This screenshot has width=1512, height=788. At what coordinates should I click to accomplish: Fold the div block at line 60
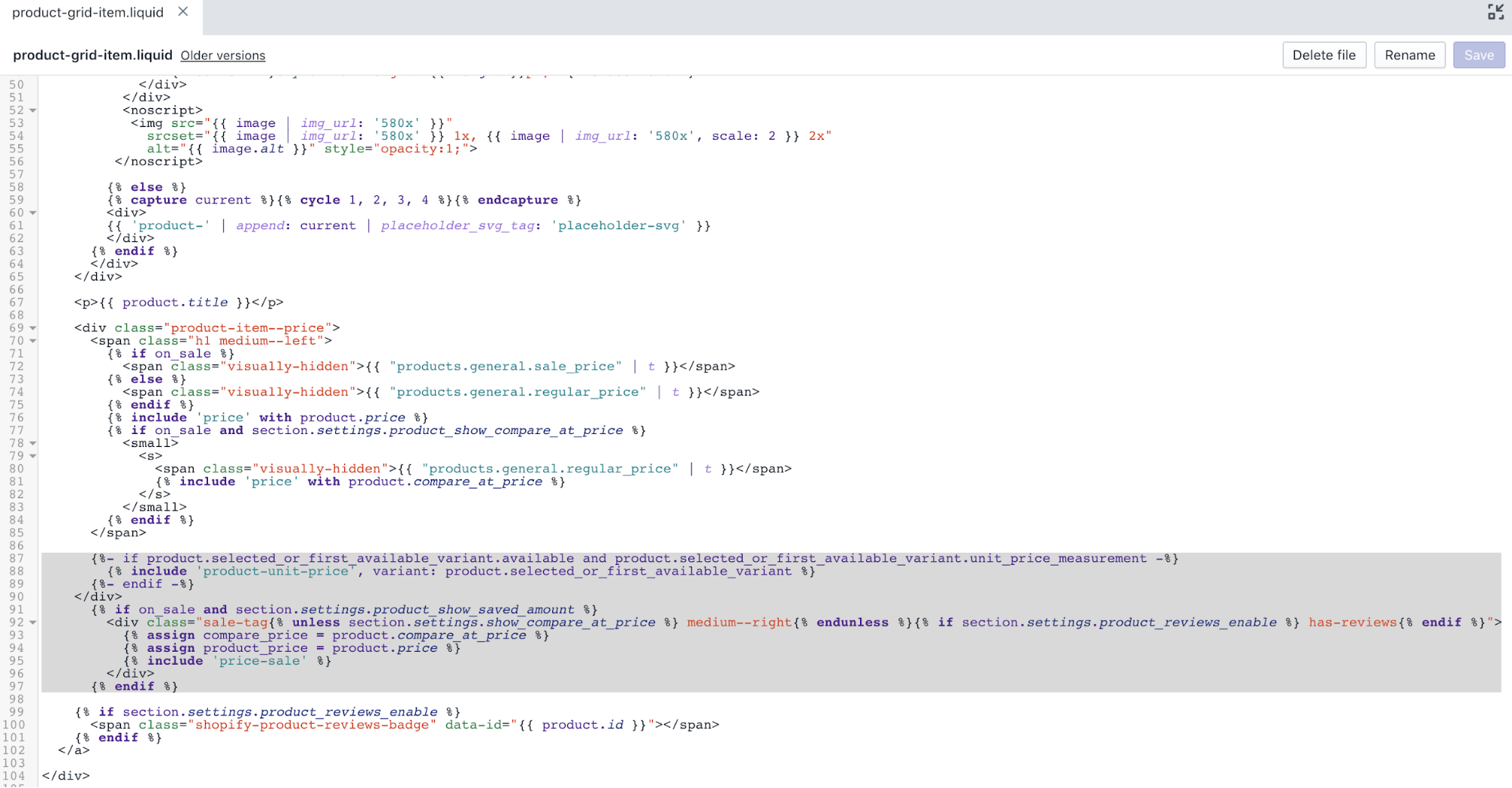point(33,213)
